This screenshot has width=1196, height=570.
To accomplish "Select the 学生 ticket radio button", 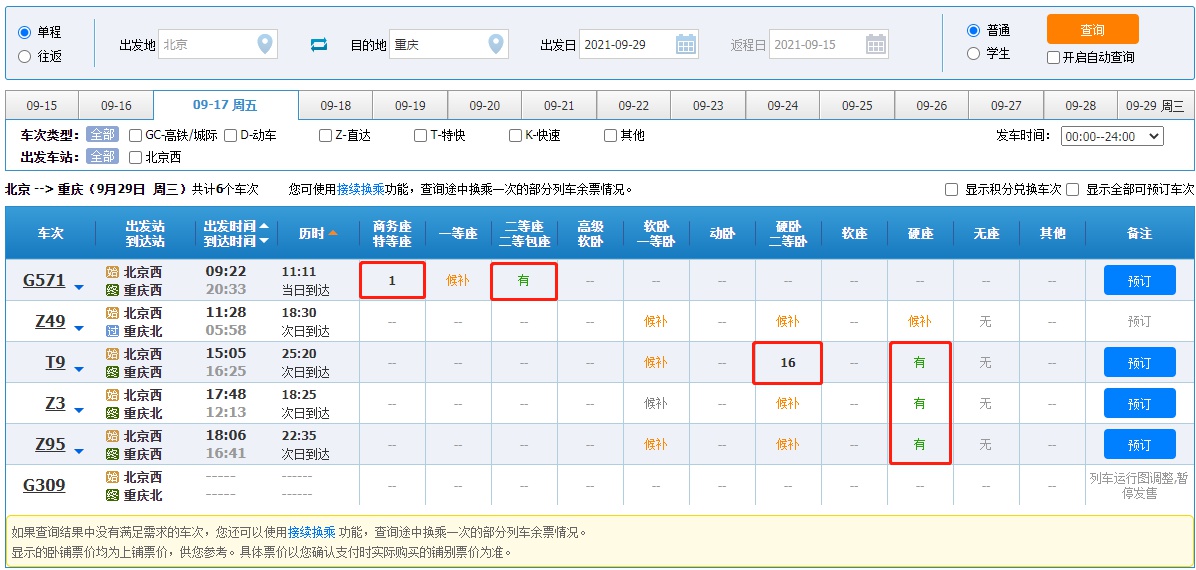I will tap(973, 54).
